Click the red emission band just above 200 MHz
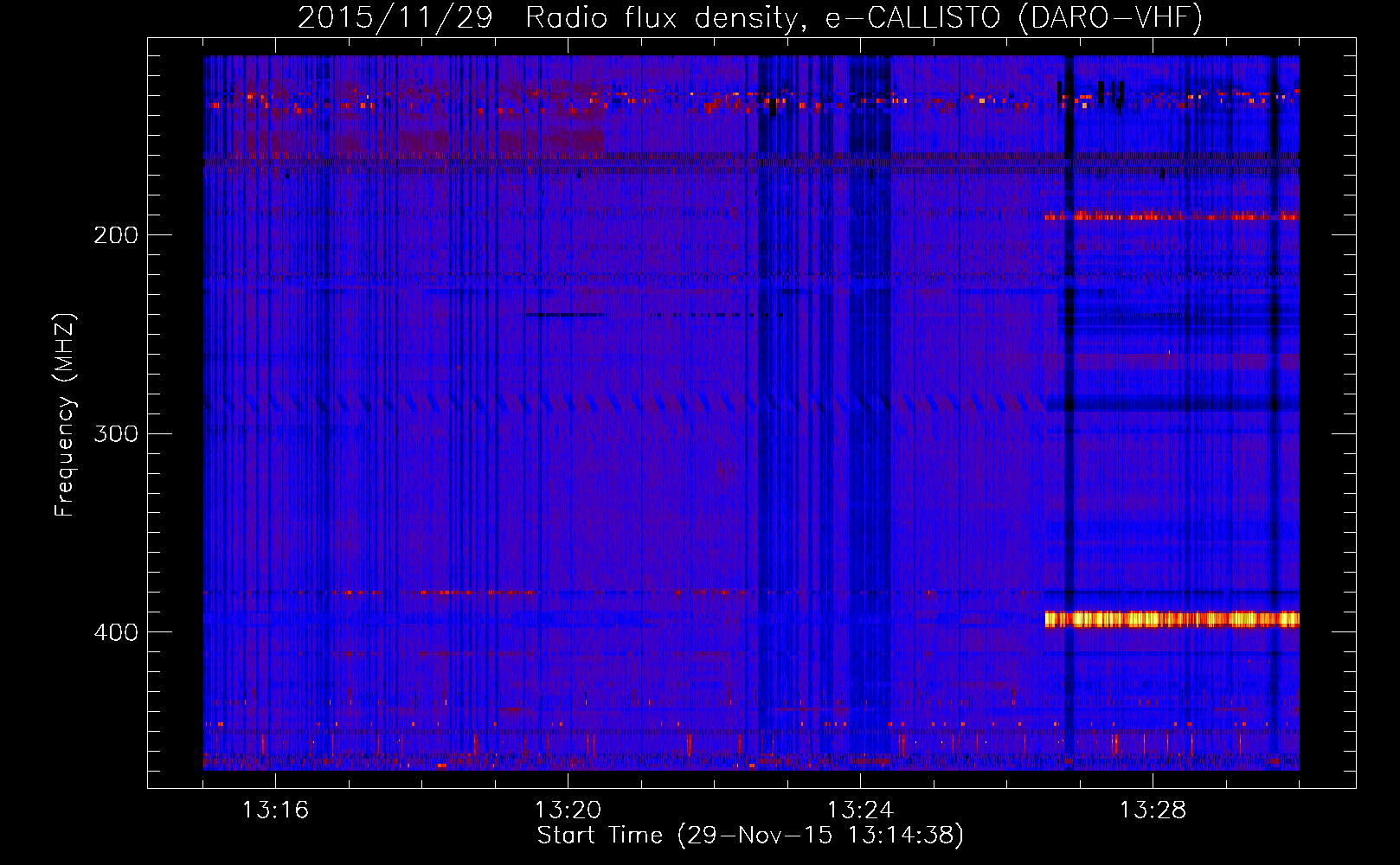 coord(1172,215)
